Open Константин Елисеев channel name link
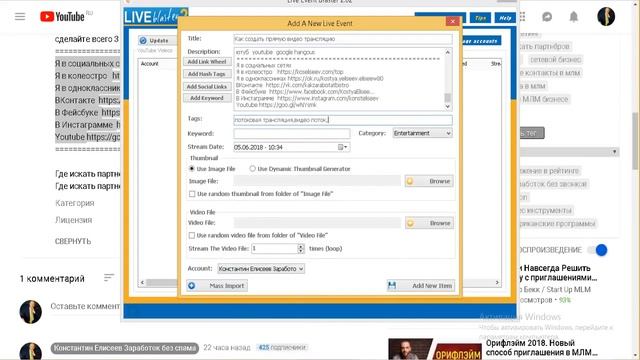Viewport: 640px width, 360px height. 124,348
